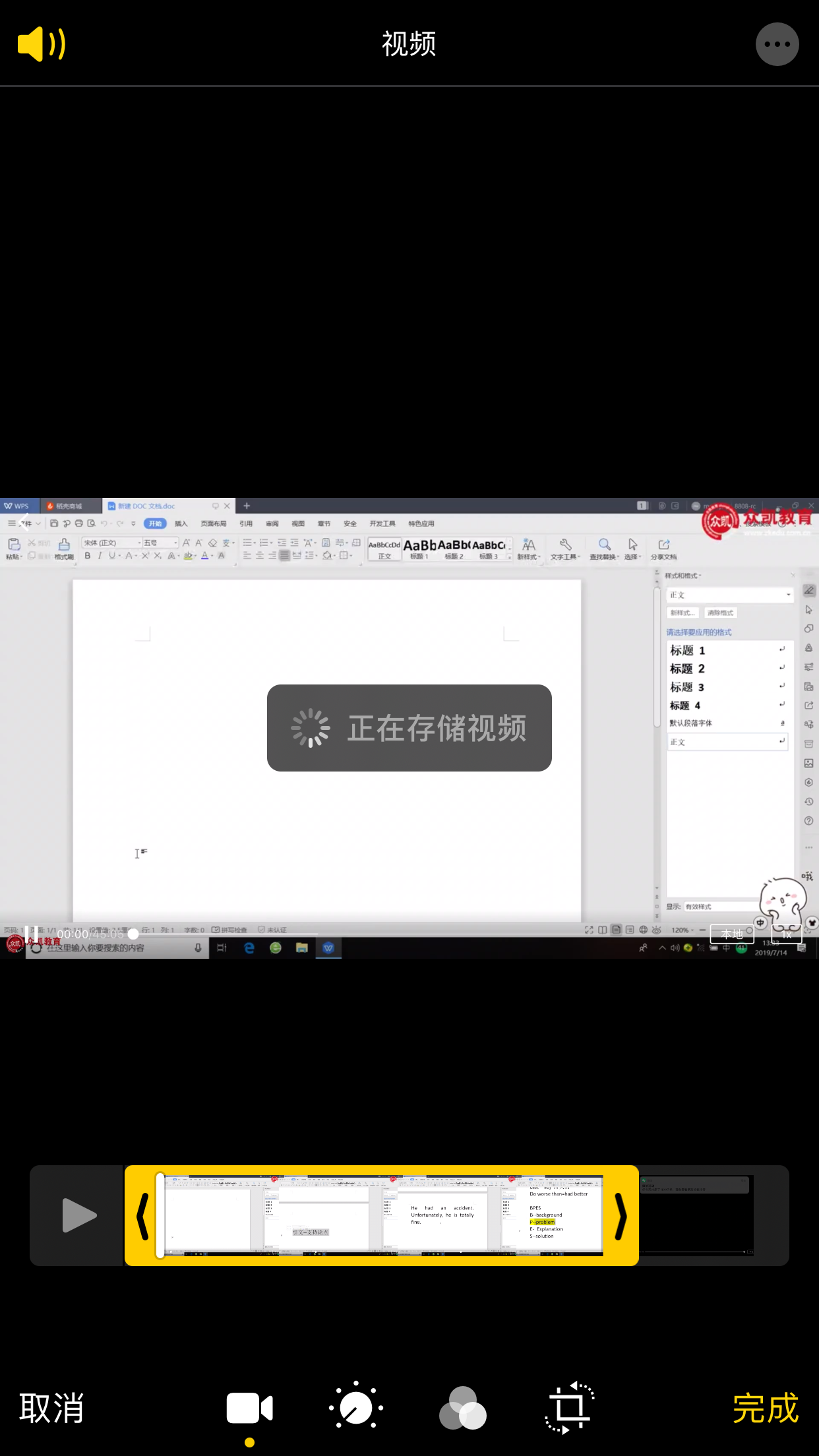Select the BPES frame thumbnail in timeline

(552, 1215)
